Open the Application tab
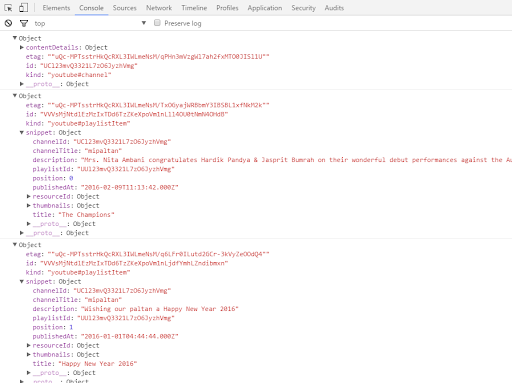 [265, 8]
